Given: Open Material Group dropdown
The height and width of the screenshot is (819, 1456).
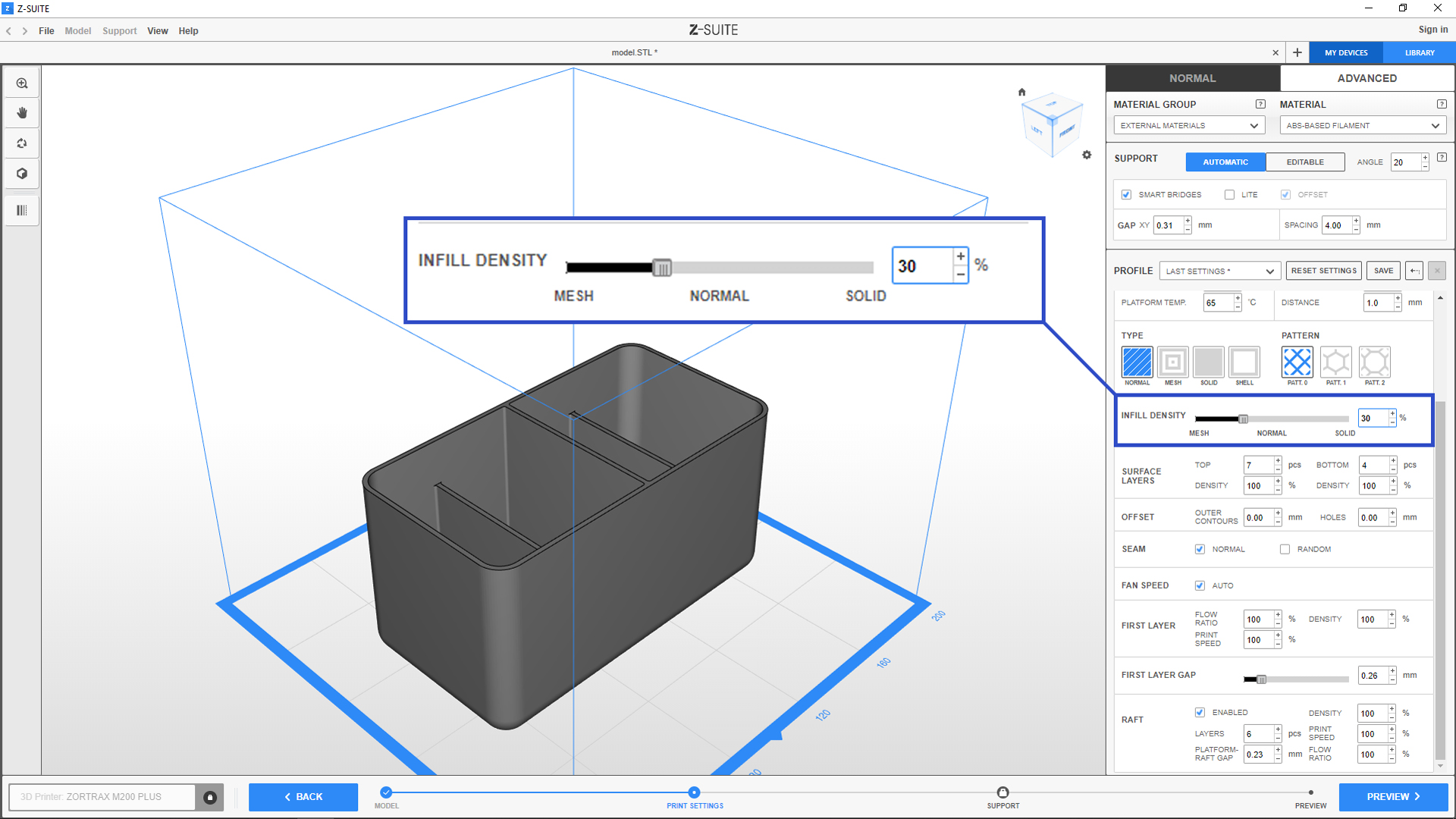Looking at the screenshot, I should [1188, 126].
